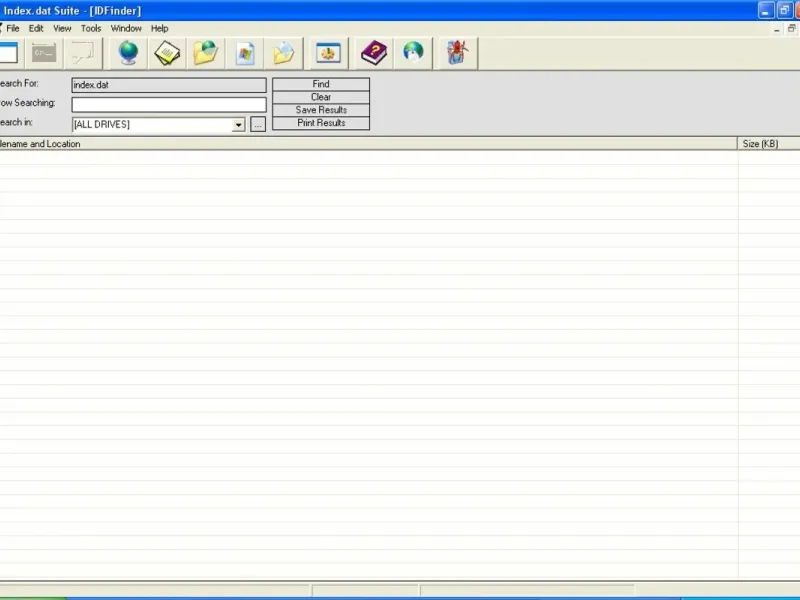800x600 pixels.
Task: Open the Tools menu
Action: click(91, 29)
